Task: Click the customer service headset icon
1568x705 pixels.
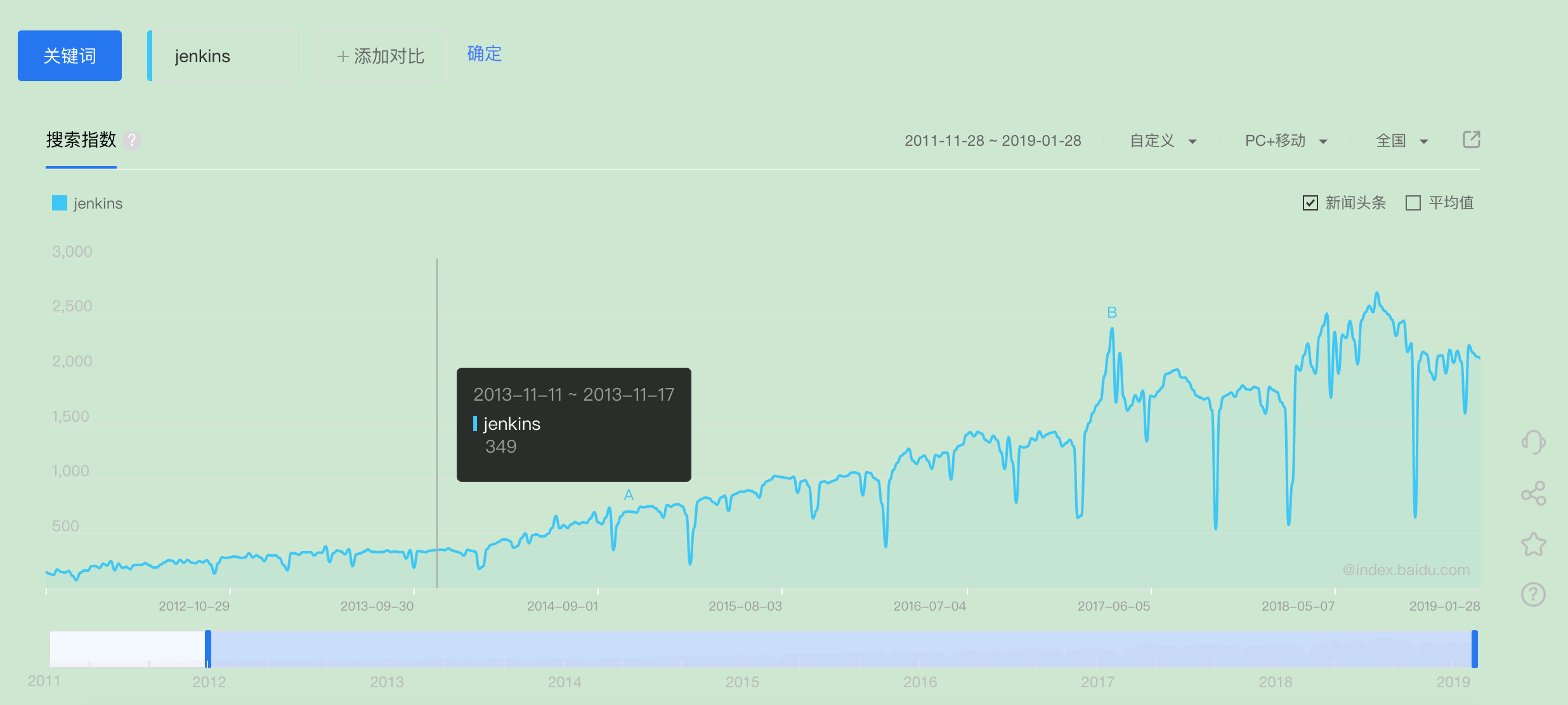Action: (1533, 442)
